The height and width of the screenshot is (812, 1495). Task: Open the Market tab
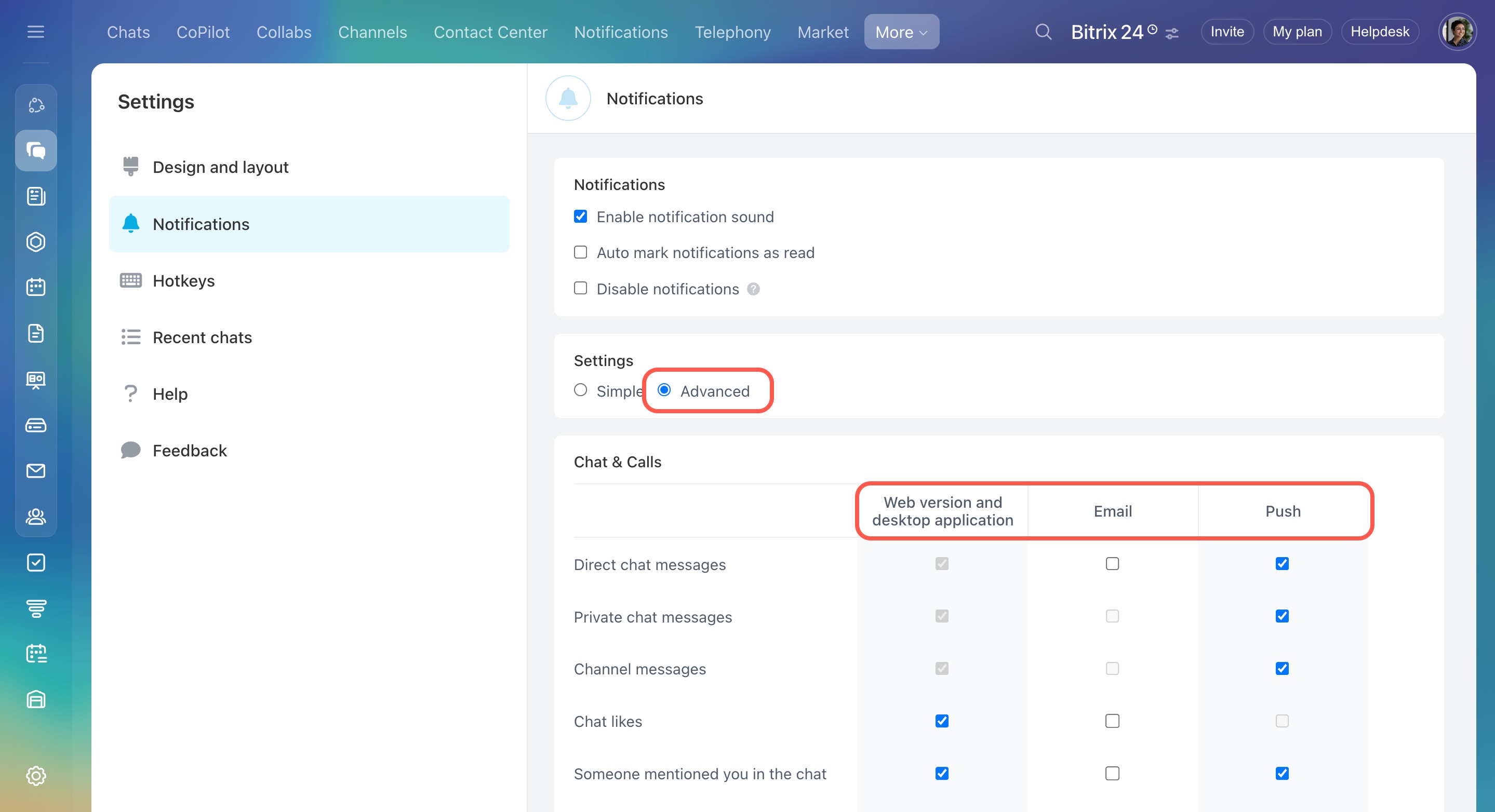click(x=823, y=32)
